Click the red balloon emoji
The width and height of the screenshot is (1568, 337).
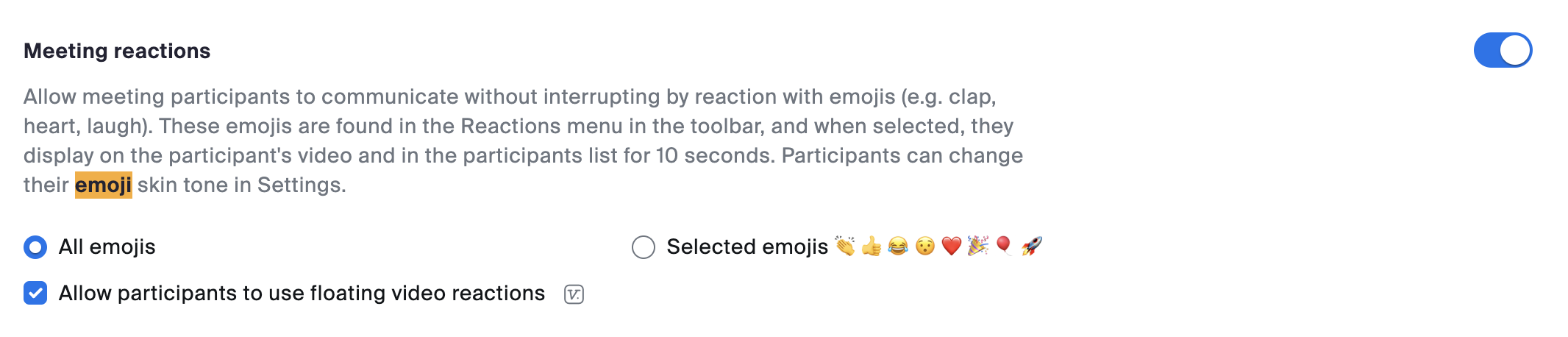[1004, 246]
